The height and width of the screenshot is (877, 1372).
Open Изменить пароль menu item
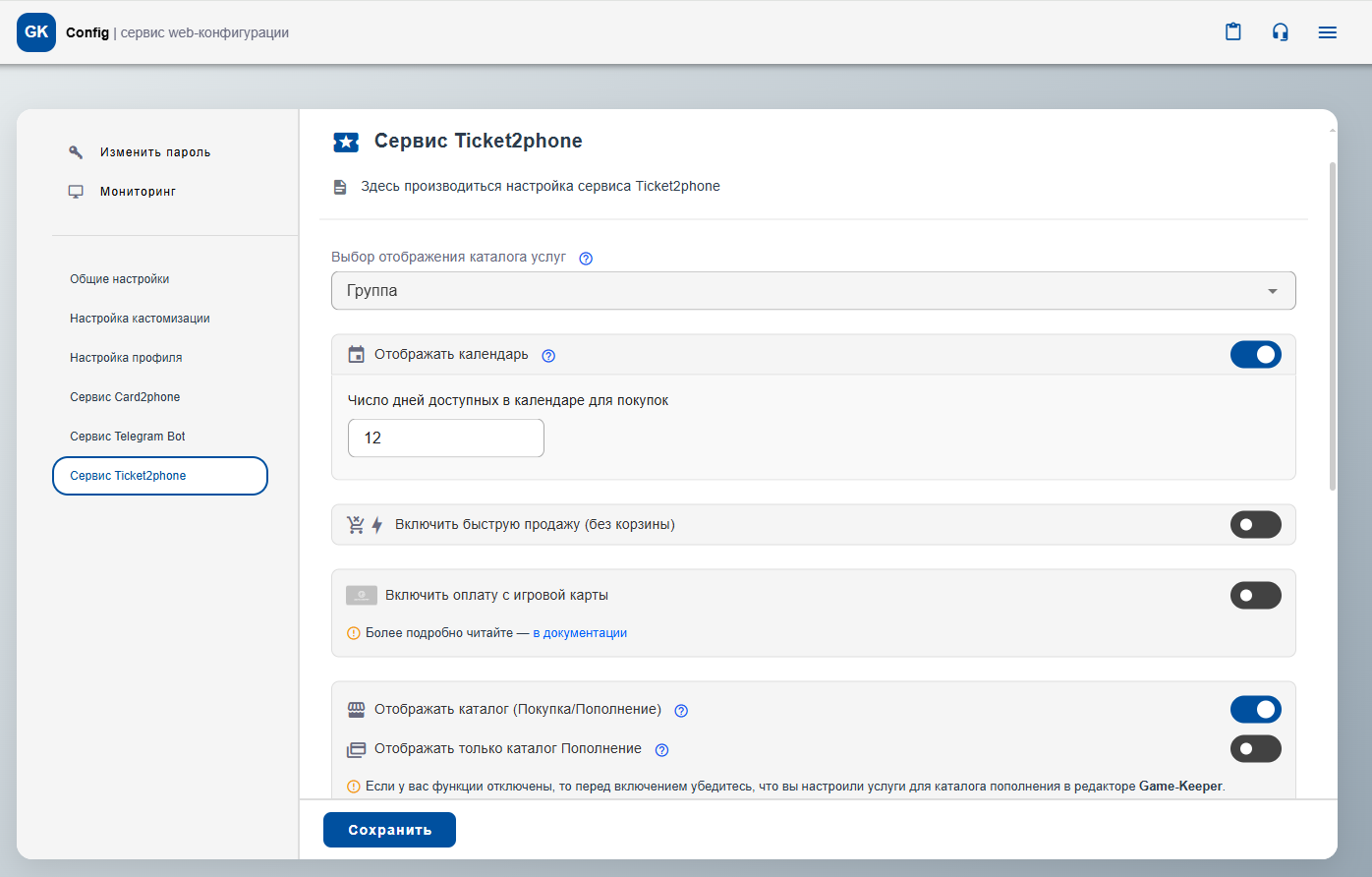pyautogui.click(x=155, y=152)
